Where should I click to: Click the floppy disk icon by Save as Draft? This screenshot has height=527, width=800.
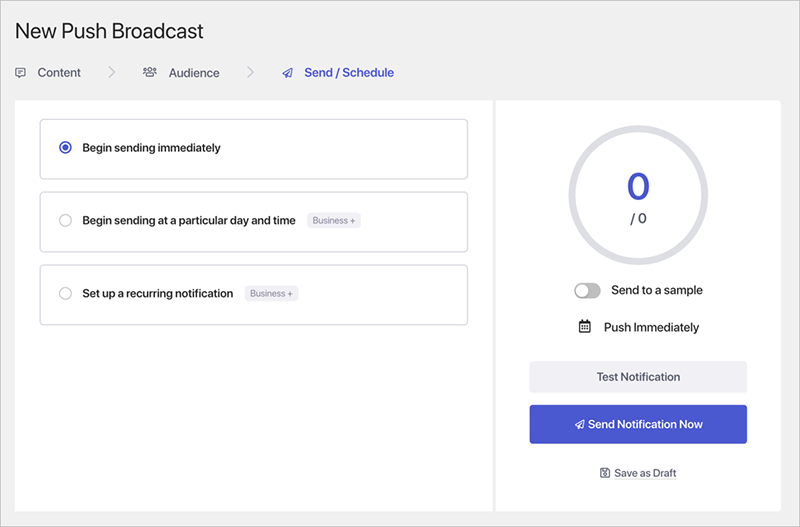(605, 473)
